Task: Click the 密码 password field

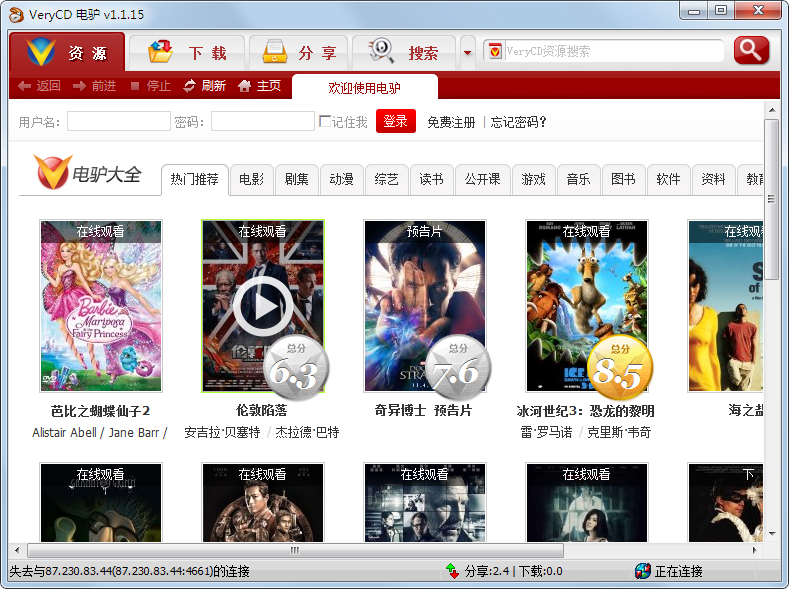Action: tap(263, 121)
